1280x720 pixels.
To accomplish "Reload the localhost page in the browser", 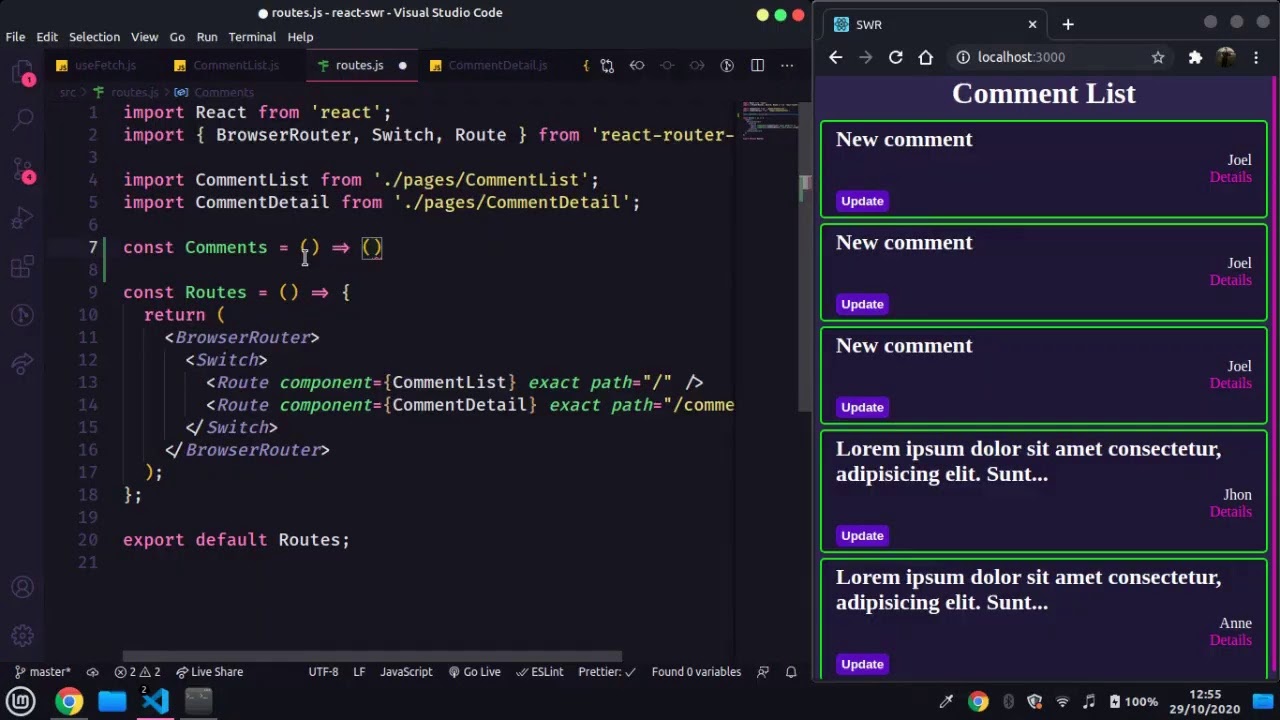I will pos(896,58).
